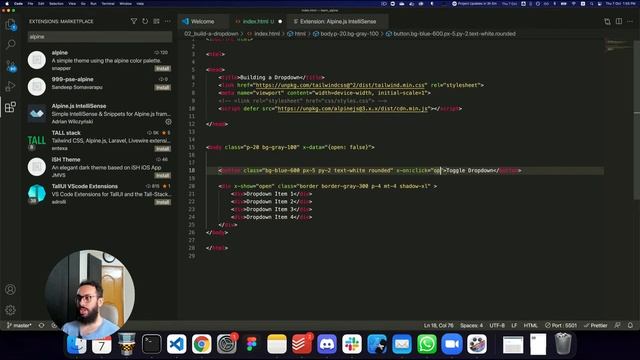640x360 pixels.
Task: Select Alpine.js IntelliSense extension in list
Action: 100,113
